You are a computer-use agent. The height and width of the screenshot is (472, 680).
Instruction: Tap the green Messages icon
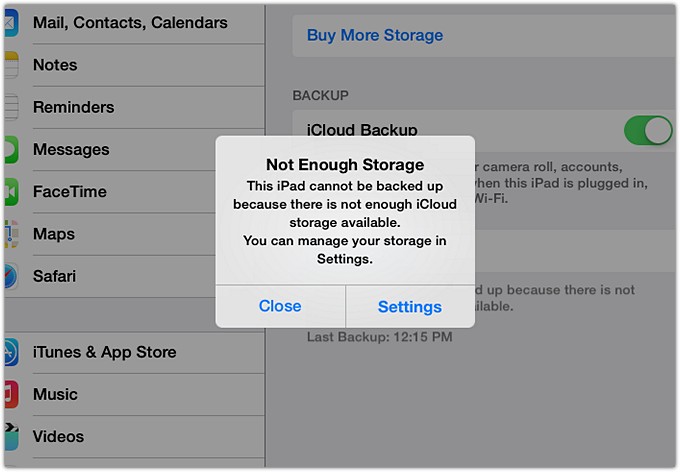pyautogui.click(x=10, y=150)
